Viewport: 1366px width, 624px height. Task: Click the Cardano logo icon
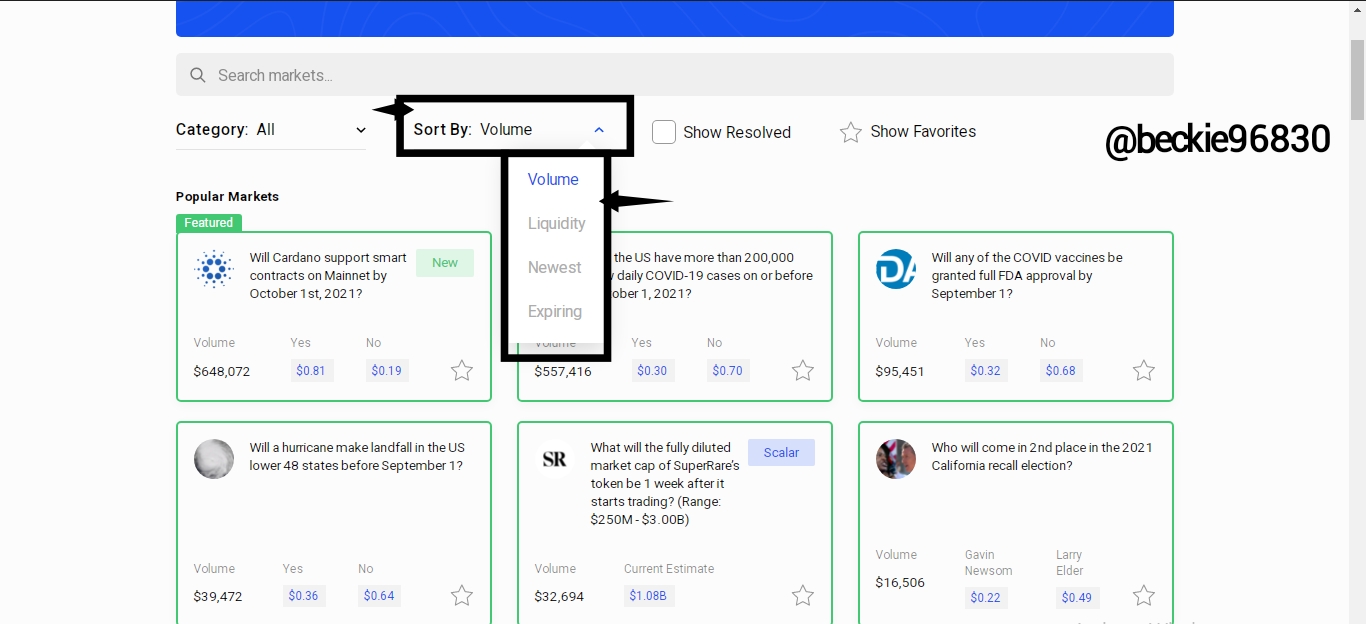click(x=214, y=269)
